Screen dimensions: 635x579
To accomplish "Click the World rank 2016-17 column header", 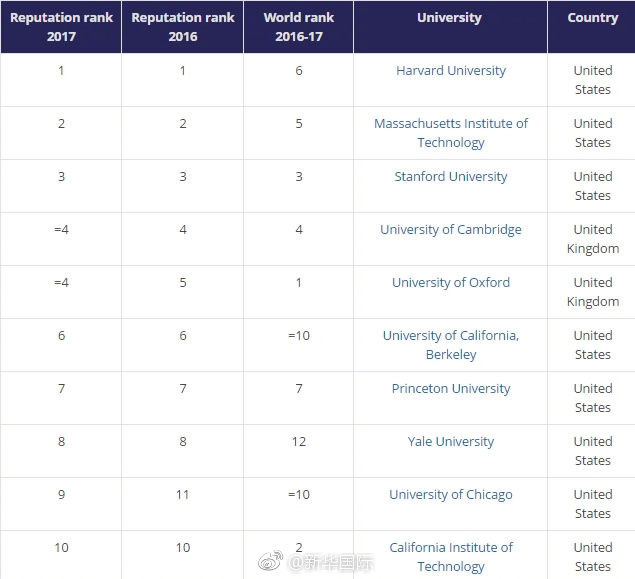I will pyautogui.click(x=299, y=27).
